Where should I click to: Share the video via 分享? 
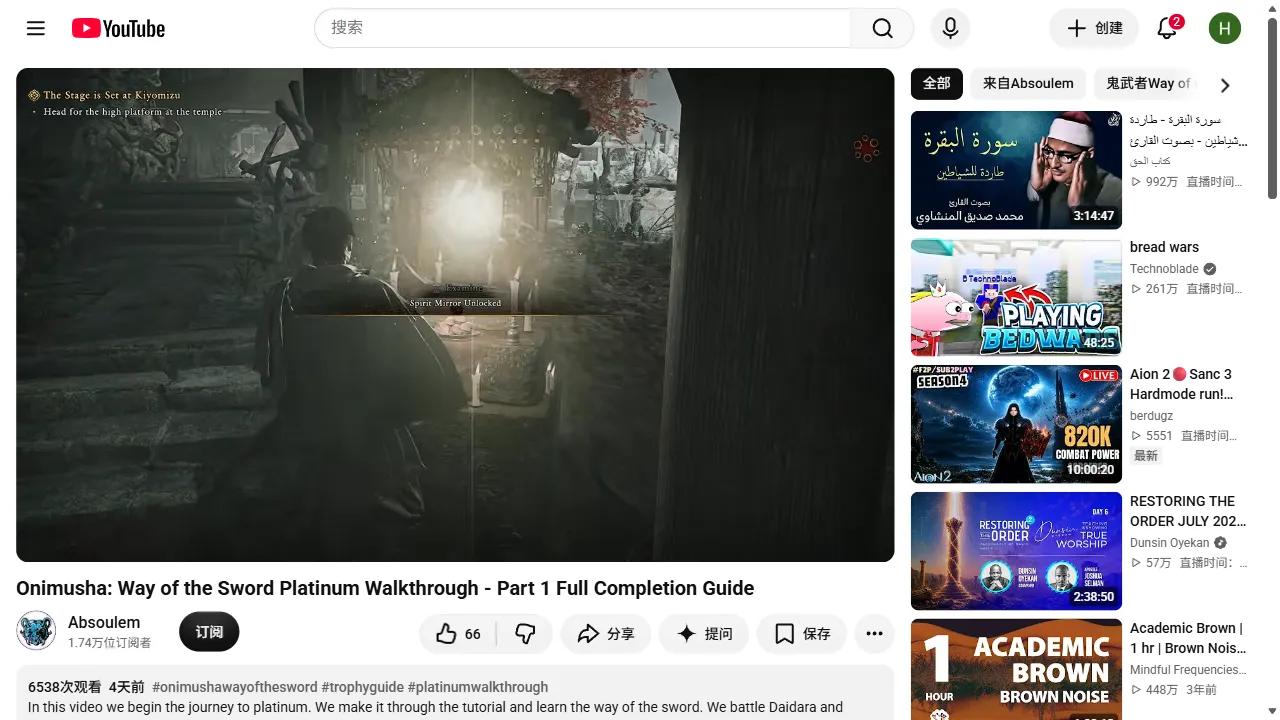pyautogui.click(x=606, y=633)
